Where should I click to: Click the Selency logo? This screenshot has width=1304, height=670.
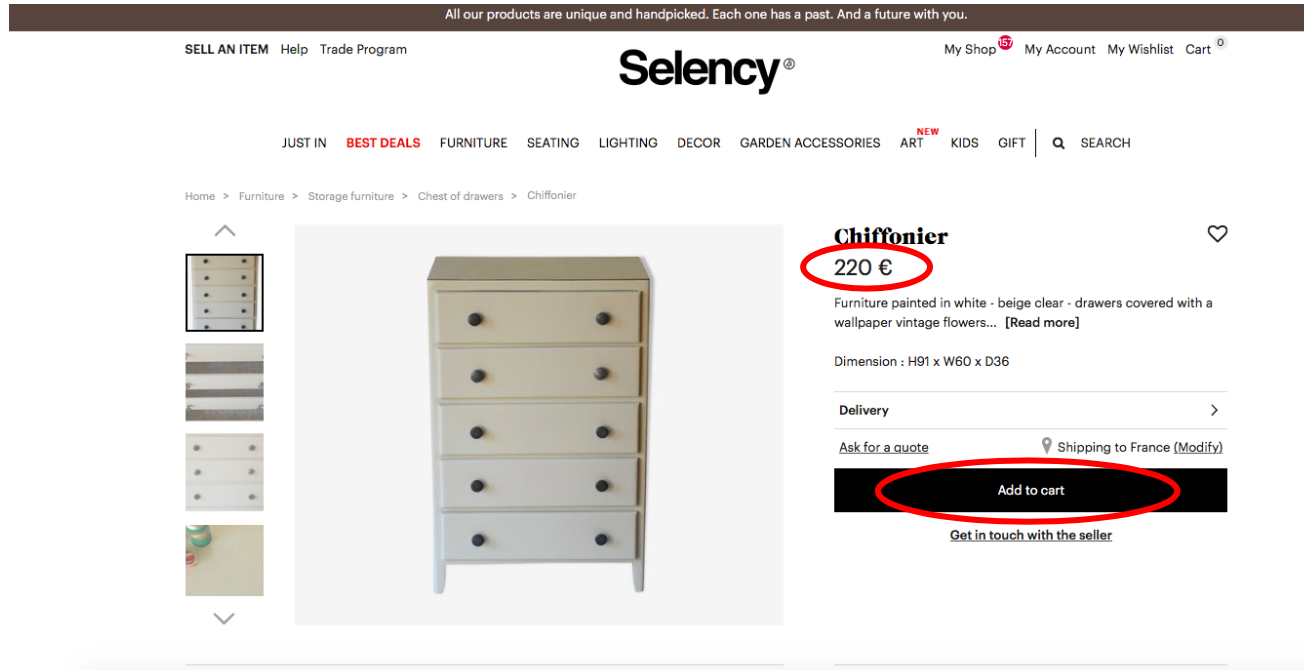(x=706, y=70)
